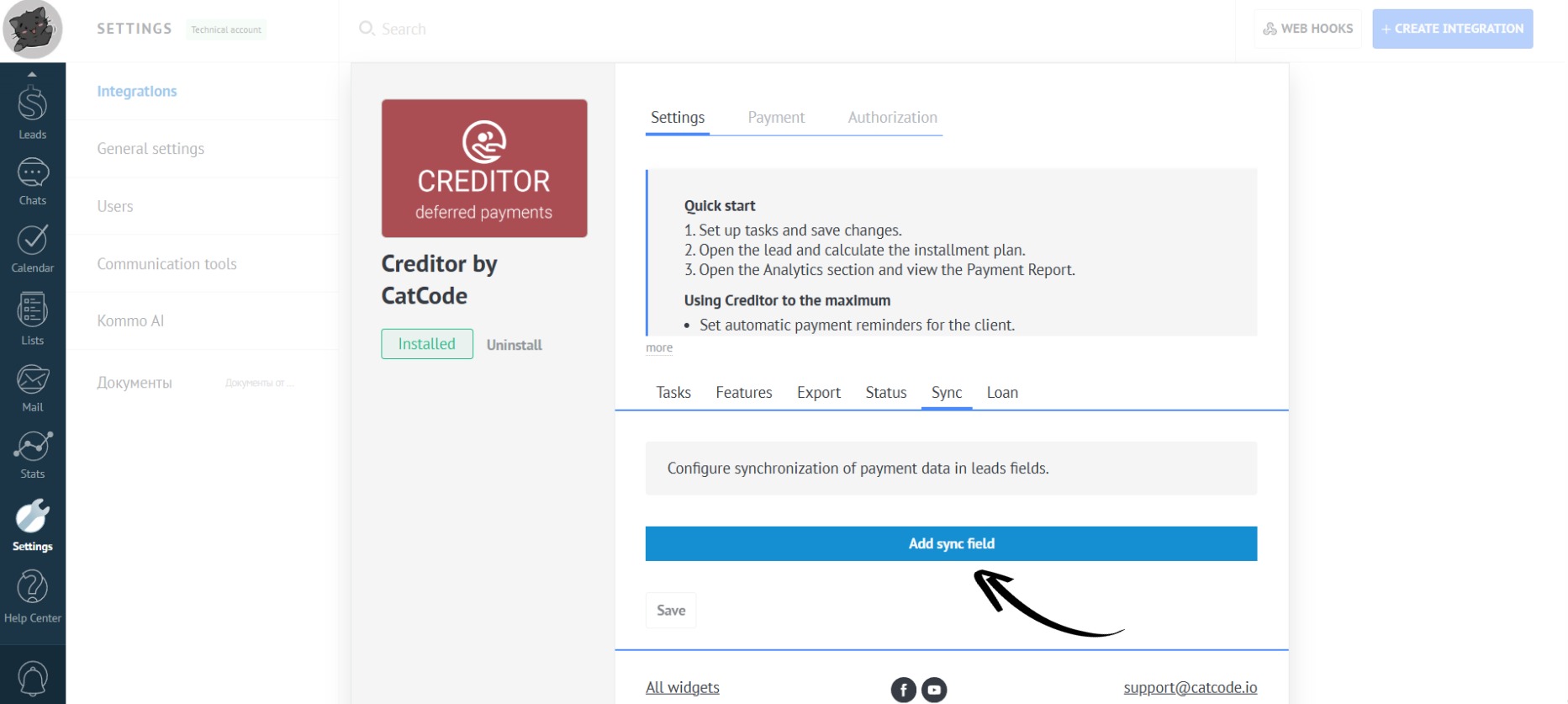
Task: Open the support@catcode.io email link
Action: click(x=1190, y=687)
